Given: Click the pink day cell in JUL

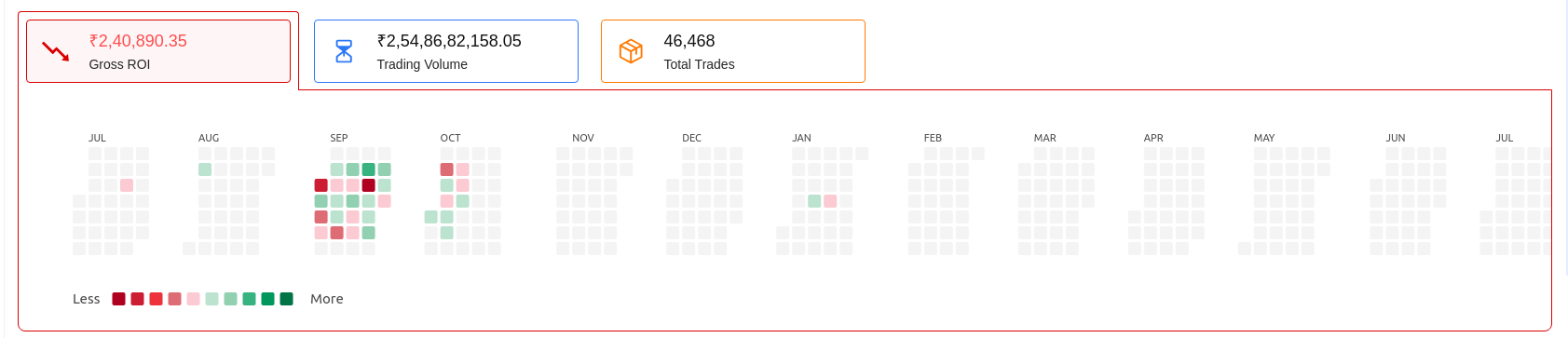Looking at the screenshot, I should [127, 185].
